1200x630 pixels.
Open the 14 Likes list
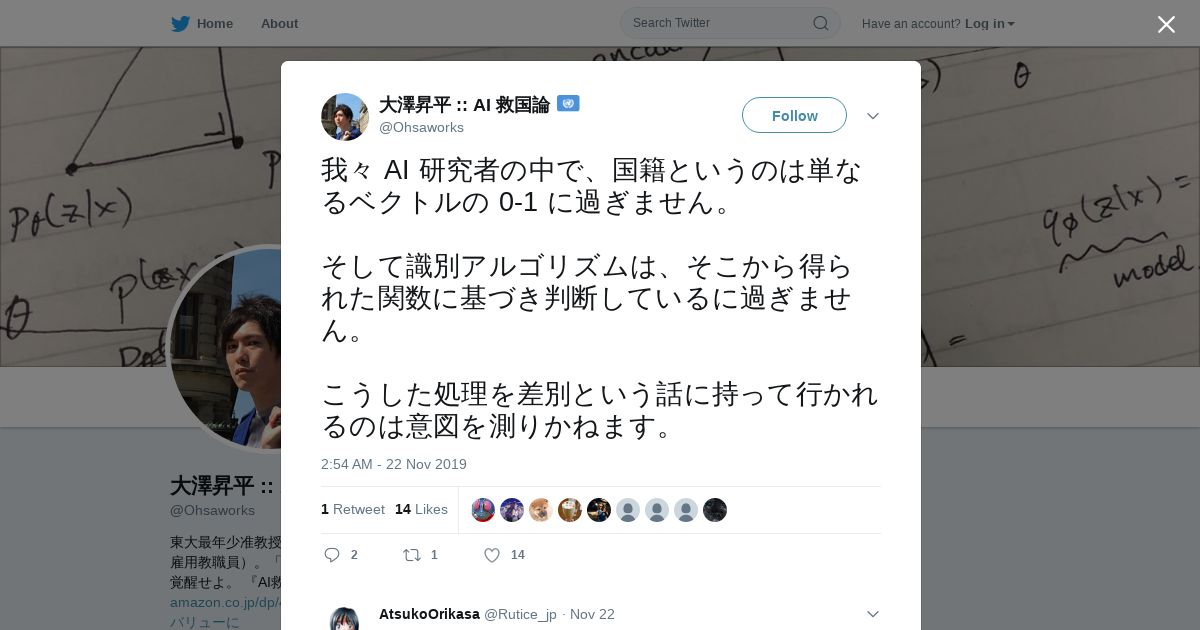tap(421, 509)
